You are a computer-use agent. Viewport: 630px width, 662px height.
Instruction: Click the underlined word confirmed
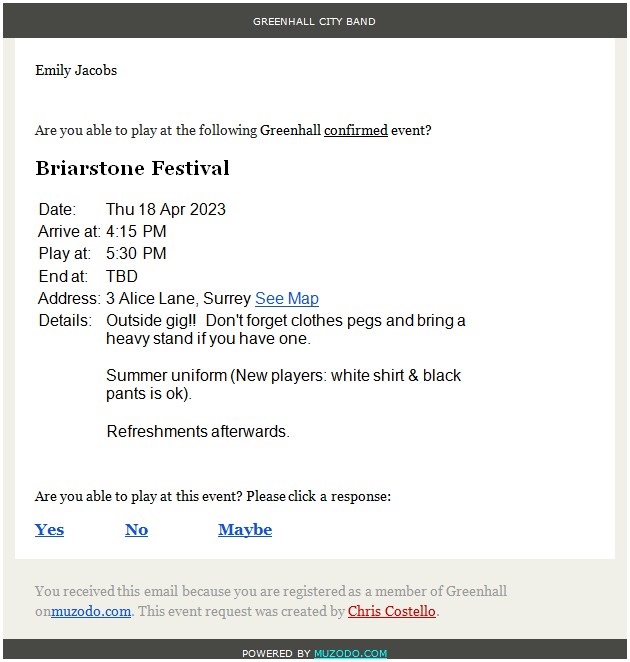click(x=355, y=131)
